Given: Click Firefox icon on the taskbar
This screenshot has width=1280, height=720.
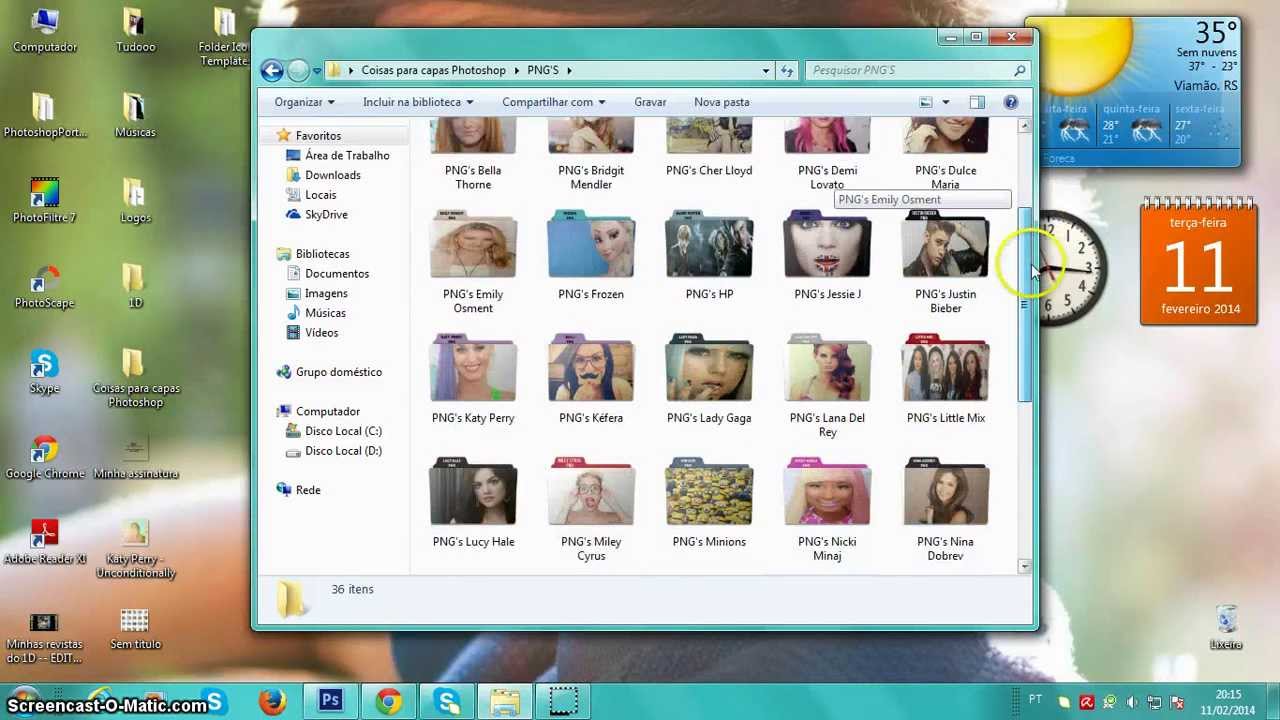Looking at the screenshot, I should (x=272, y=701).
